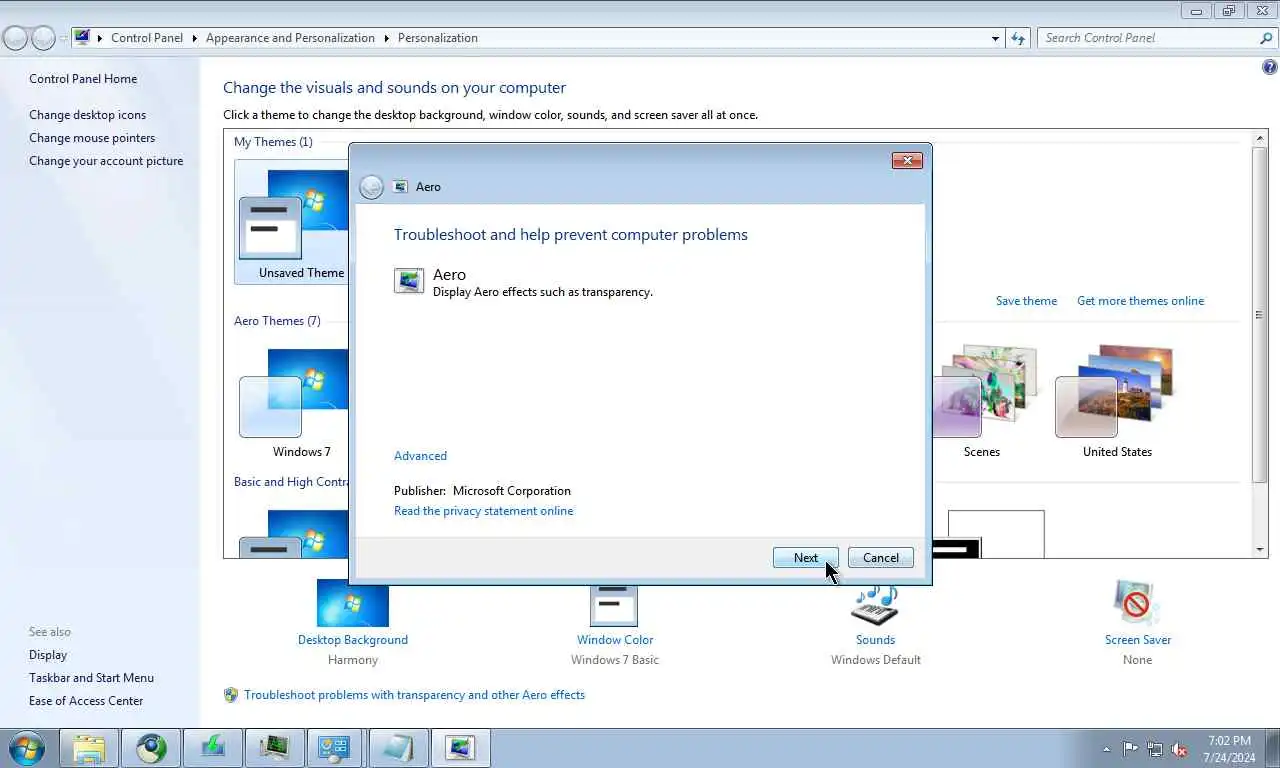Screen dimensions: 1280x768
Task: Cancel the Aero troubleshooter dialog
Action: (x=881, y=558)
